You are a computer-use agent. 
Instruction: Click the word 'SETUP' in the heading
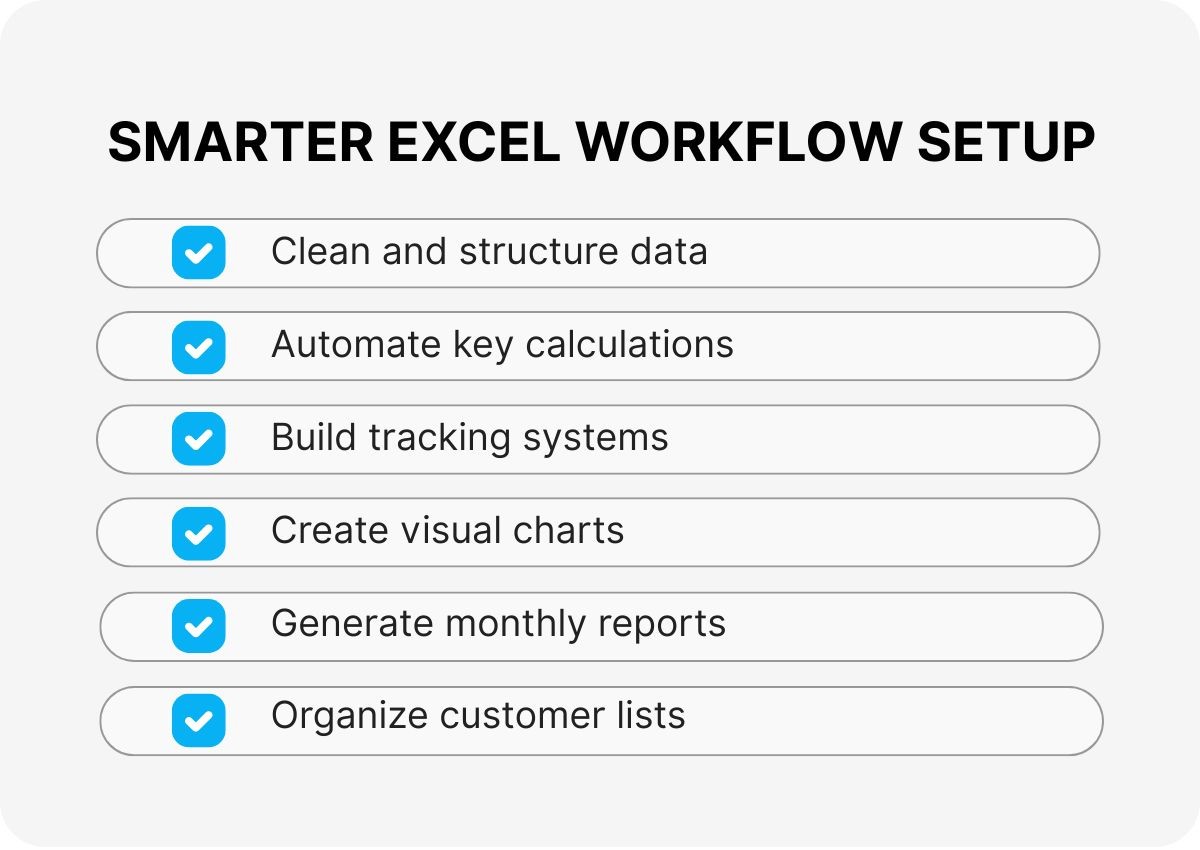1006,143
